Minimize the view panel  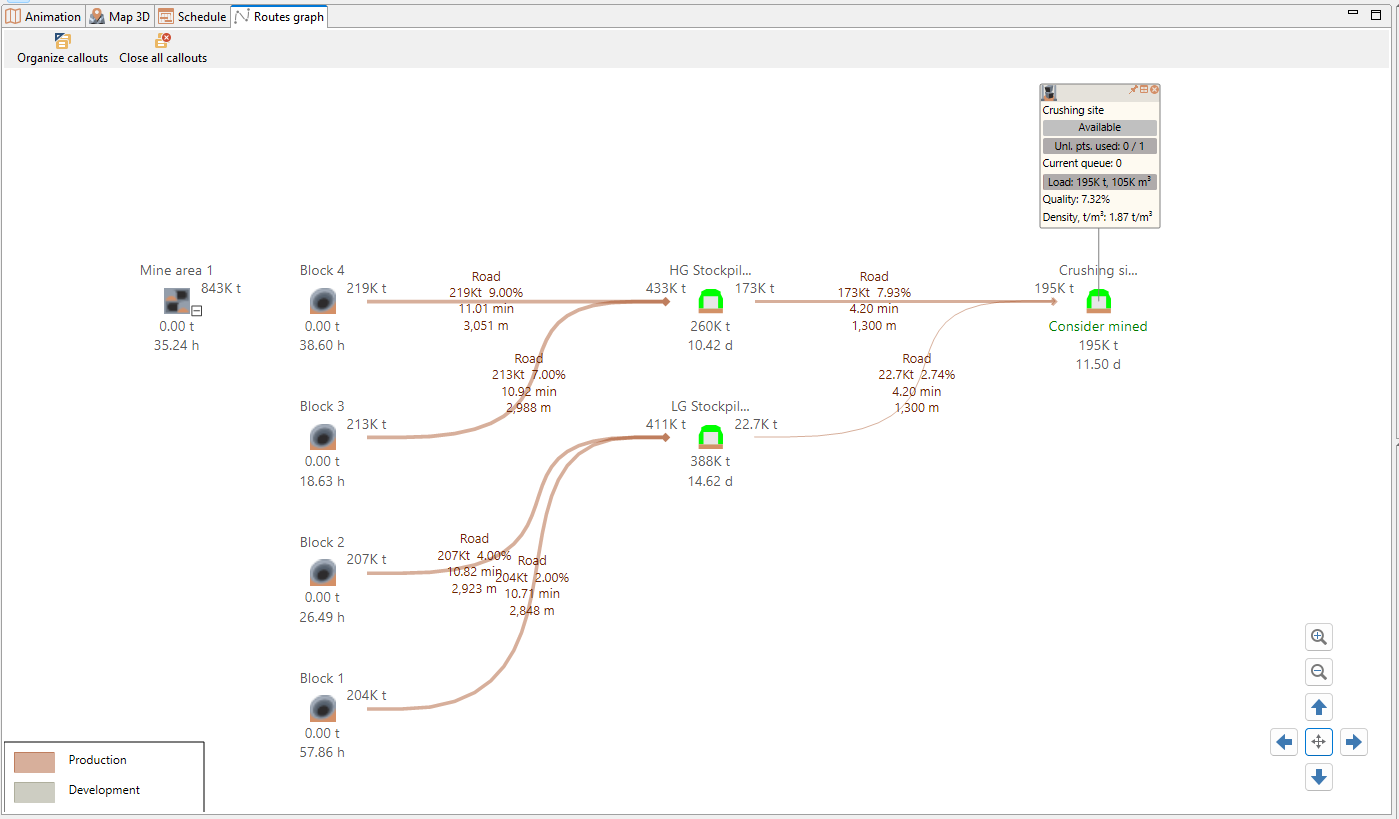(x=1353, y=14)
